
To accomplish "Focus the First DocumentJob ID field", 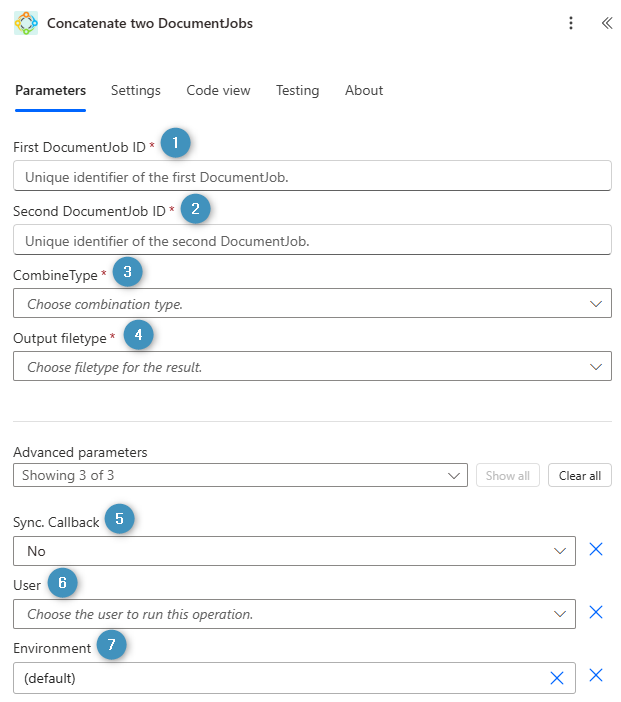I will point(311,177).
